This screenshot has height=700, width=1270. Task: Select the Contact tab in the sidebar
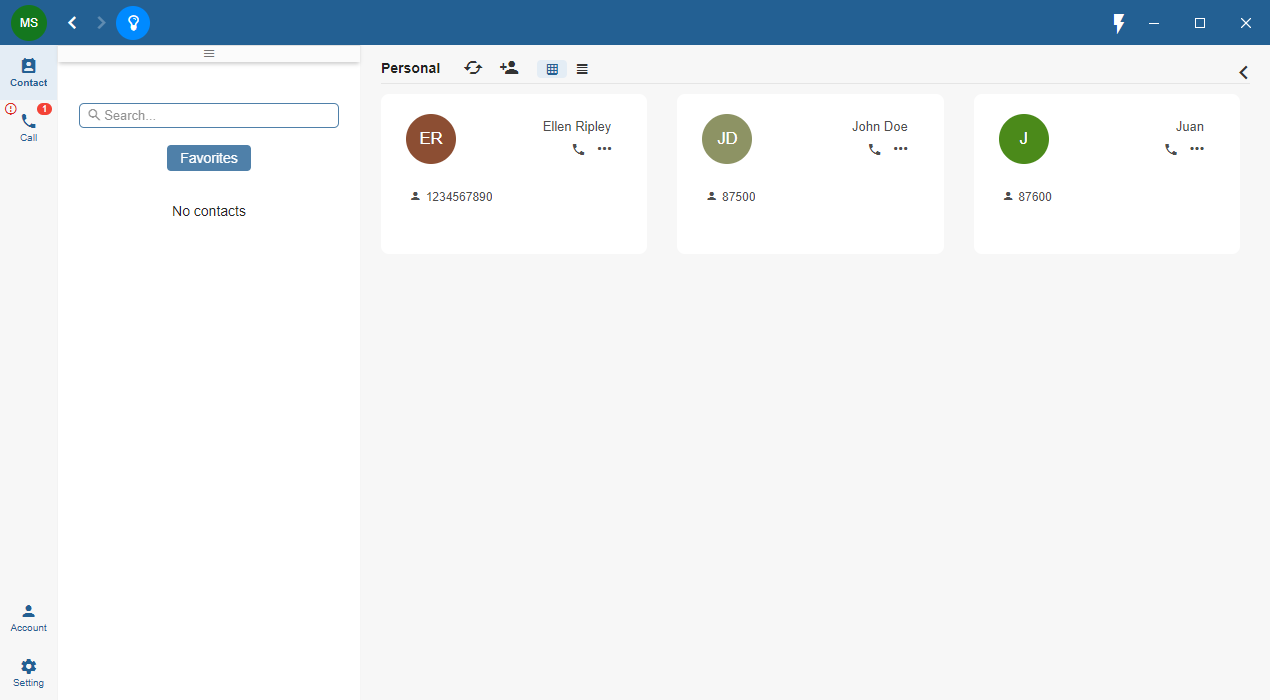click(28, 72)
